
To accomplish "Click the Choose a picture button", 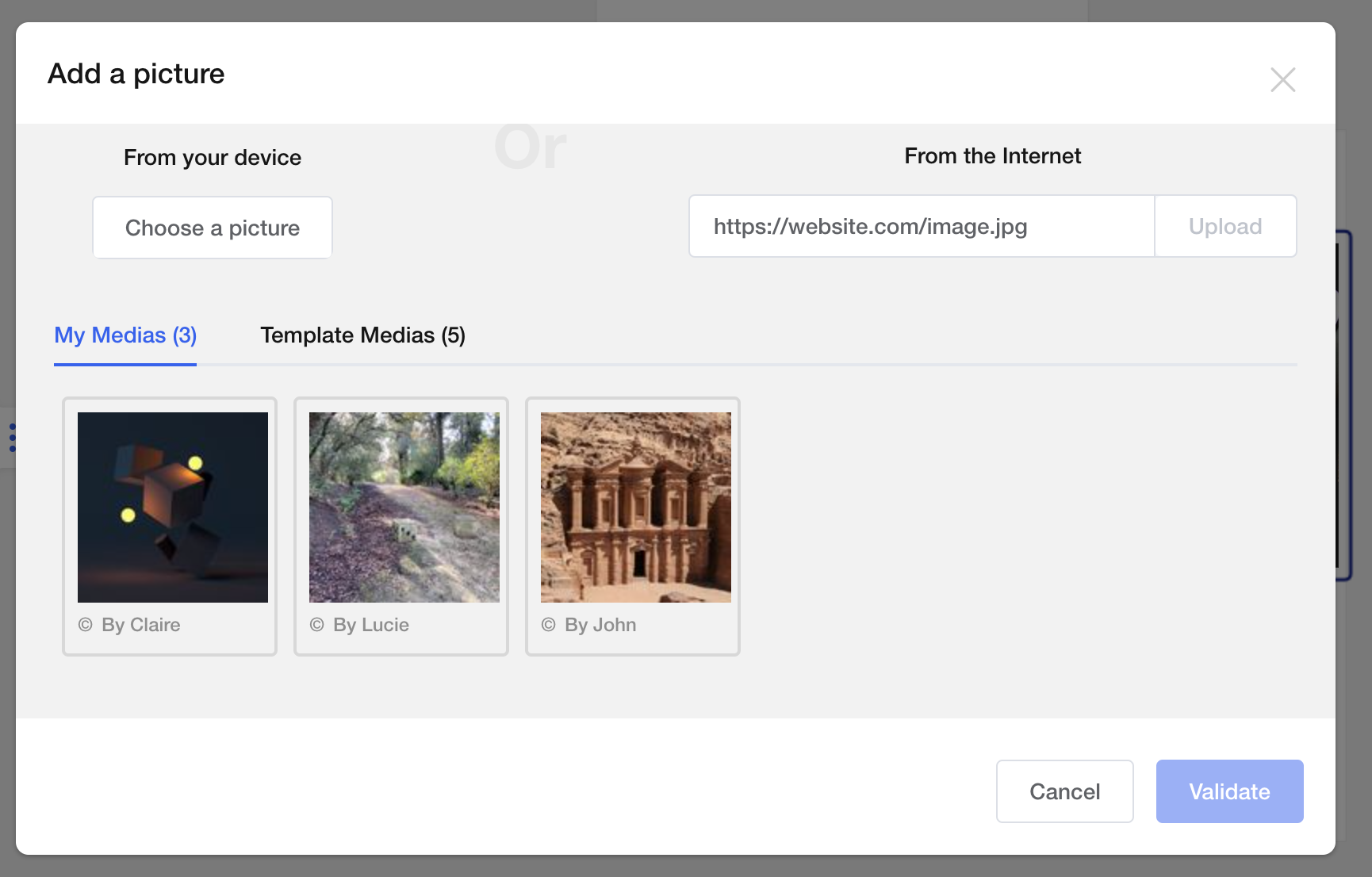I will pos(213,228).
